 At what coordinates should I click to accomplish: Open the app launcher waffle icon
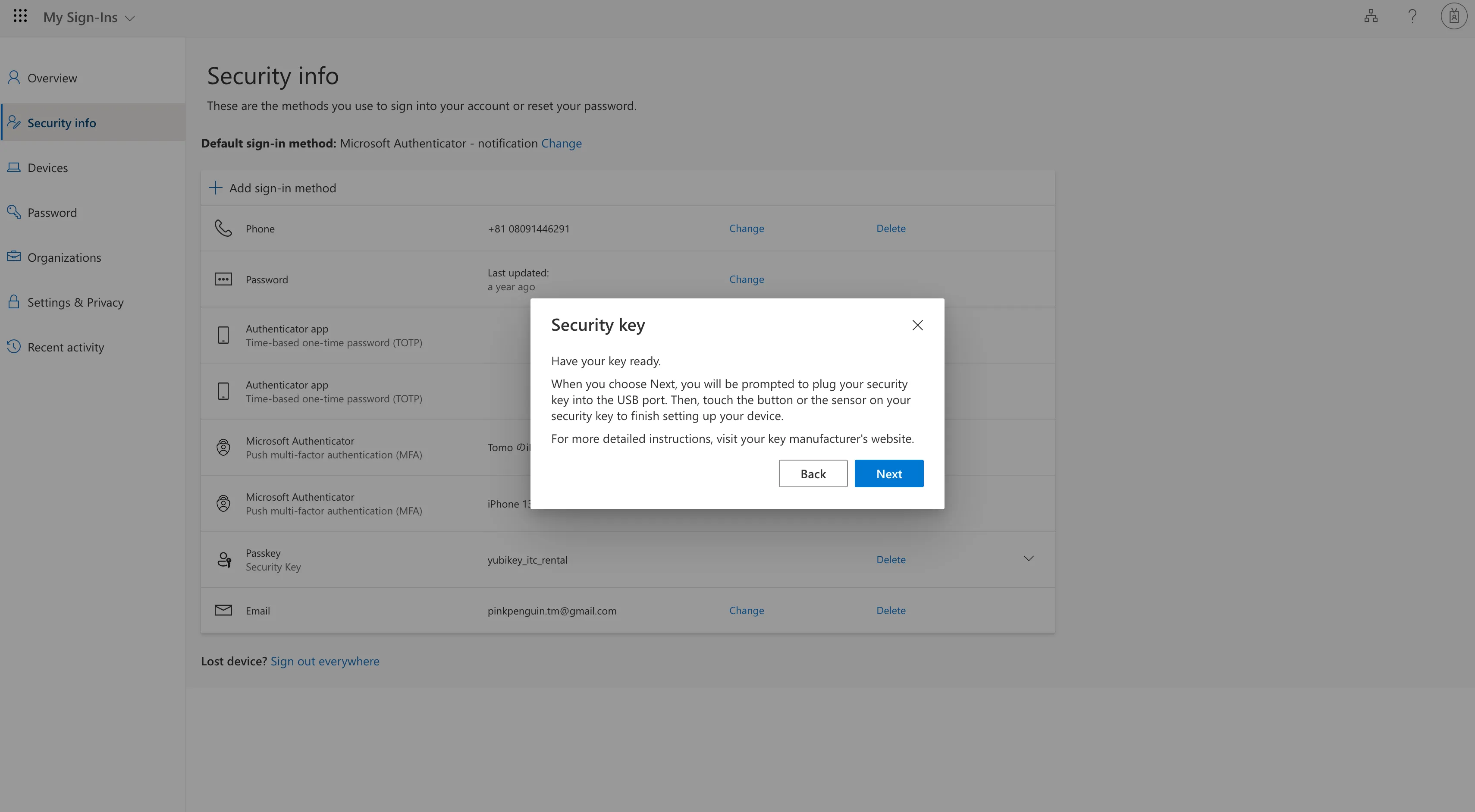[x=20, y=16]
